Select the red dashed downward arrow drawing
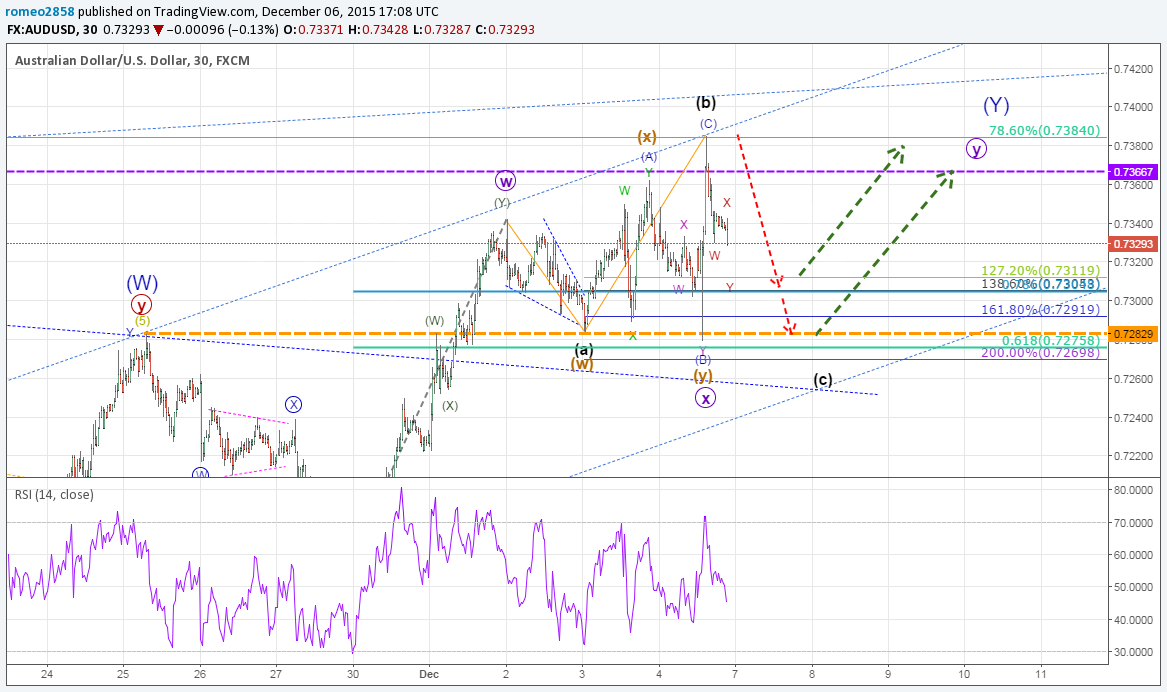Image resolution: width=1167 pixels, height=692 pixels. (x=764, y=234)
